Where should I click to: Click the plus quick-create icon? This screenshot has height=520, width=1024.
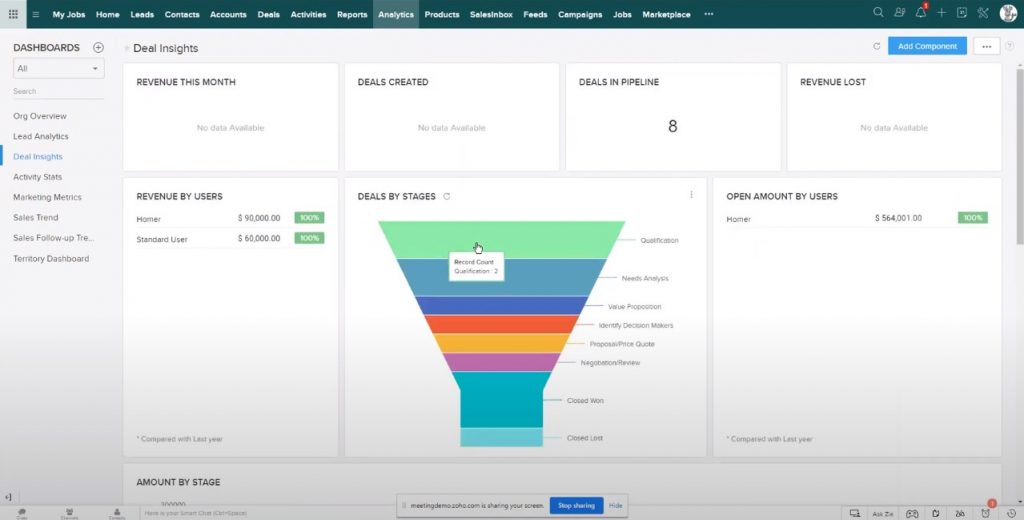pos(941,12)
